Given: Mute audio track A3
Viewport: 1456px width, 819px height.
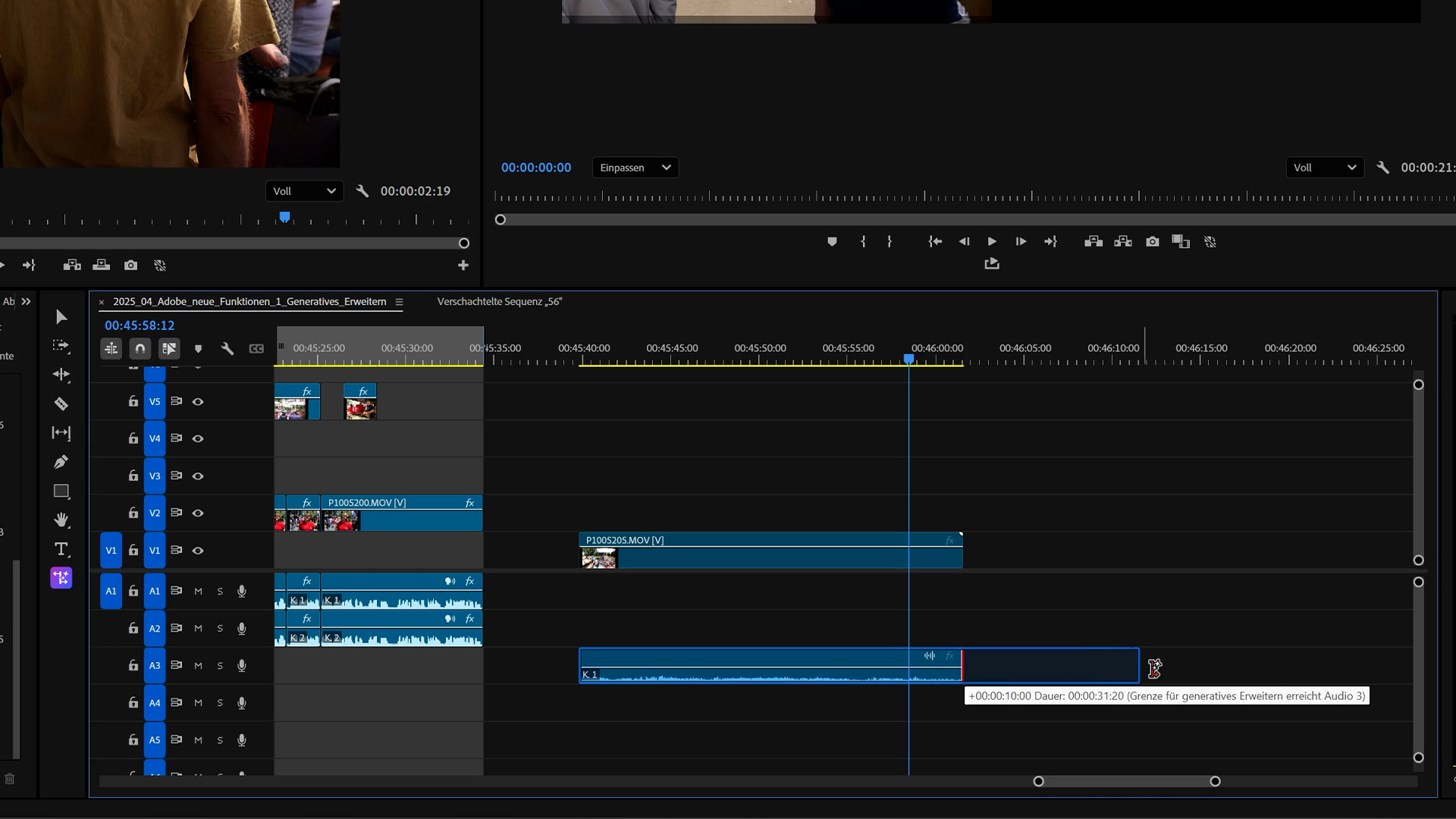Looking at the screenshot, I should (198, 666).
